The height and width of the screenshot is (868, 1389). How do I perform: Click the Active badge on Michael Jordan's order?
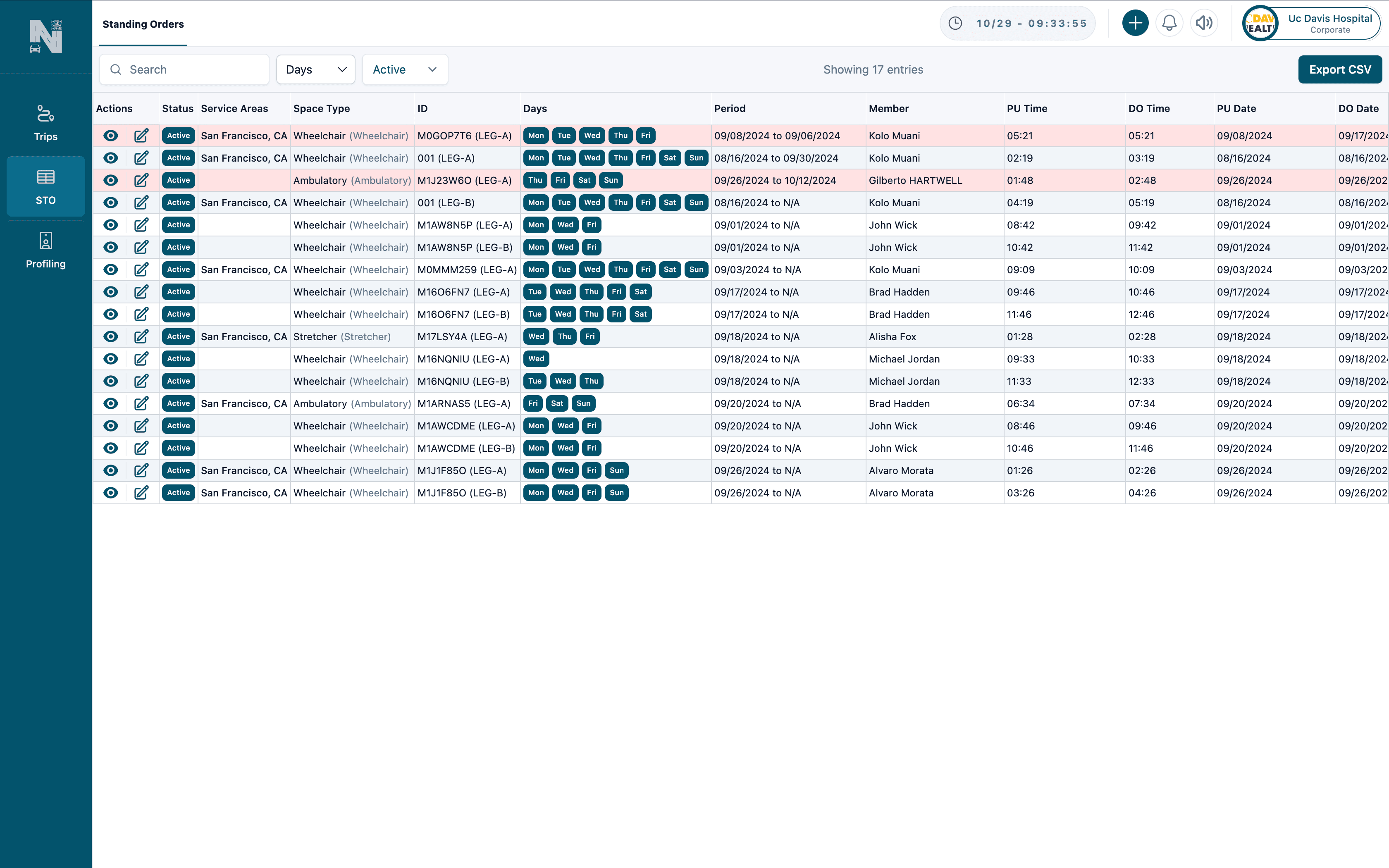coord(178,358)
